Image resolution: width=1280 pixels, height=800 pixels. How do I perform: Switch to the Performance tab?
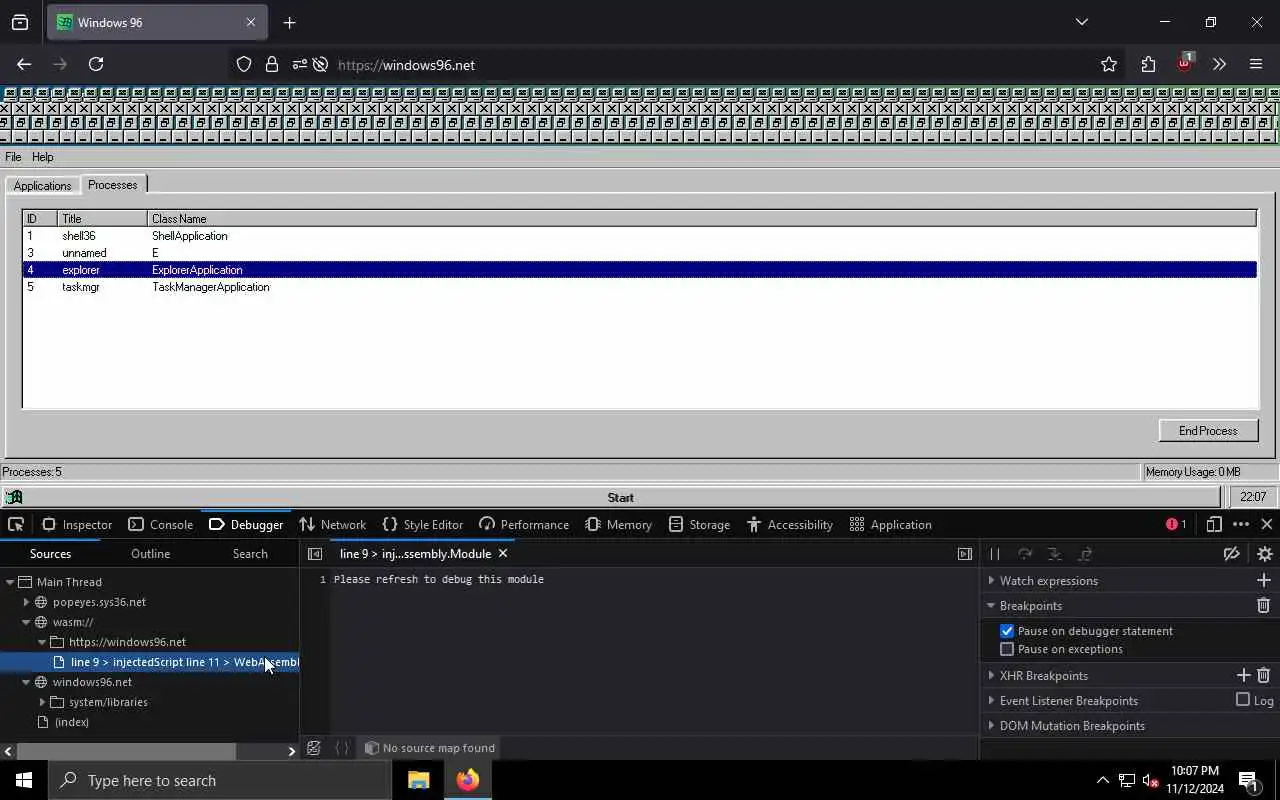point(524,524)
